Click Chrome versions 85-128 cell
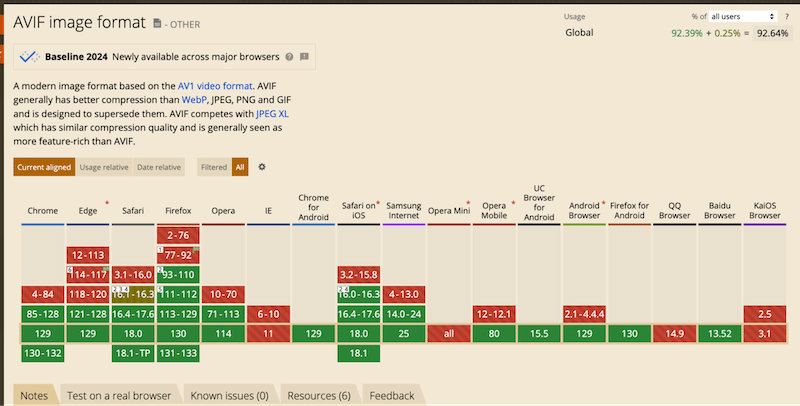Image resolution: width=800 pixels, height=406 pixels. (x=43, y=314)
